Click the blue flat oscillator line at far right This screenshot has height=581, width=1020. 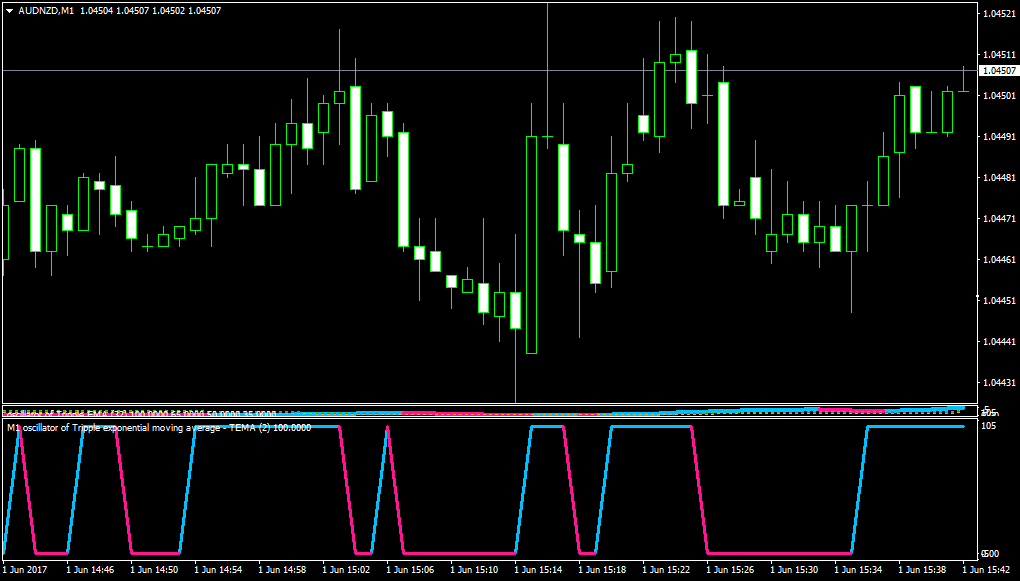tap(916, 426)
